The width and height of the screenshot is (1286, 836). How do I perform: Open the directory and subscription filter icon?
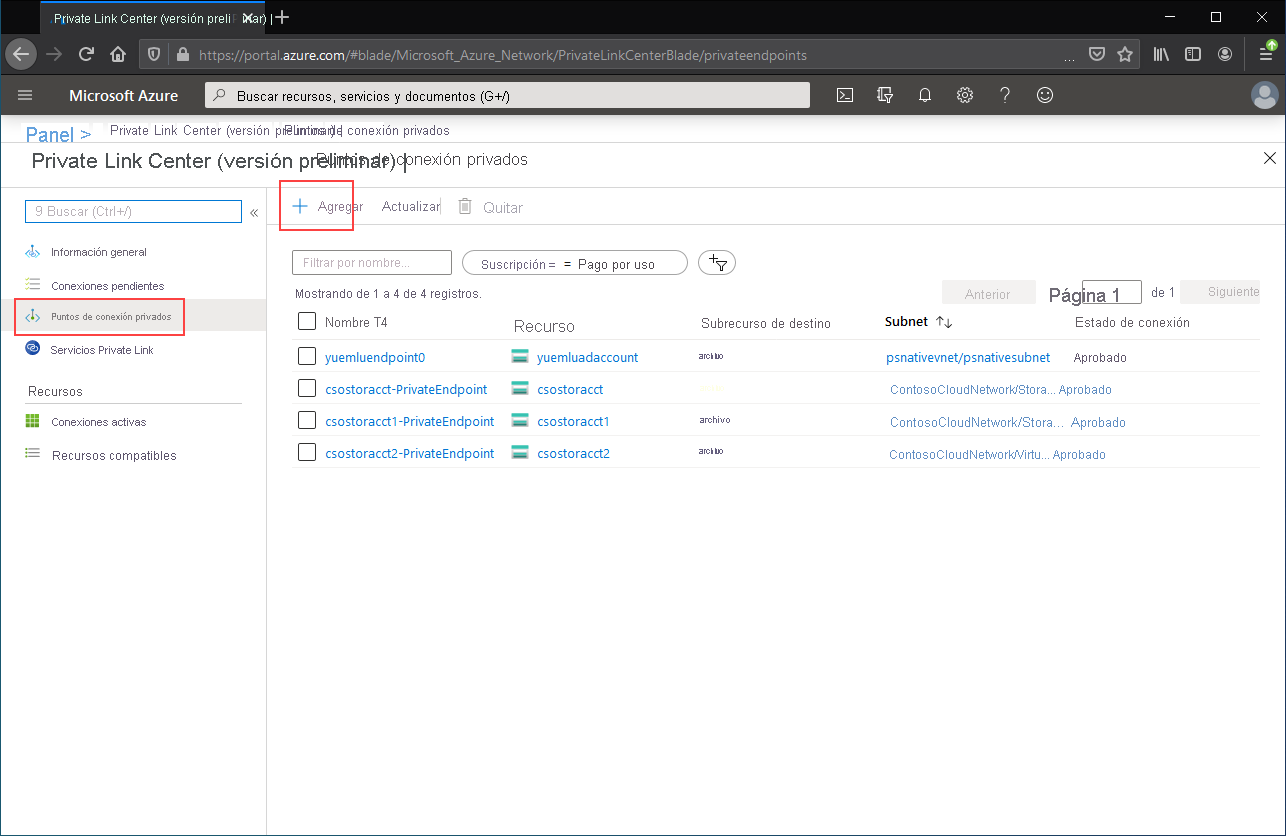pyautogui.click(x=884, y=95)
